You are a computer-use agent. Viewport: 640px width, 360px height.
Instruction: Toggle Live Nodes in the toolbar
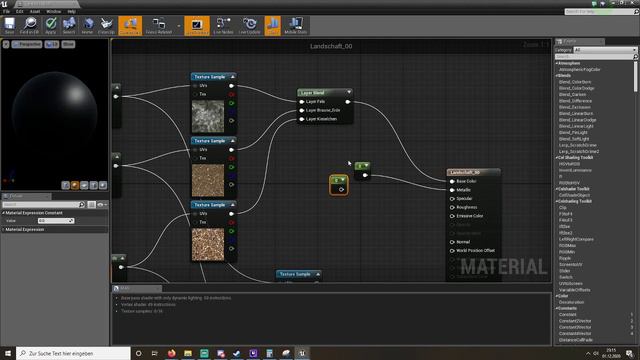pos(223,26)
